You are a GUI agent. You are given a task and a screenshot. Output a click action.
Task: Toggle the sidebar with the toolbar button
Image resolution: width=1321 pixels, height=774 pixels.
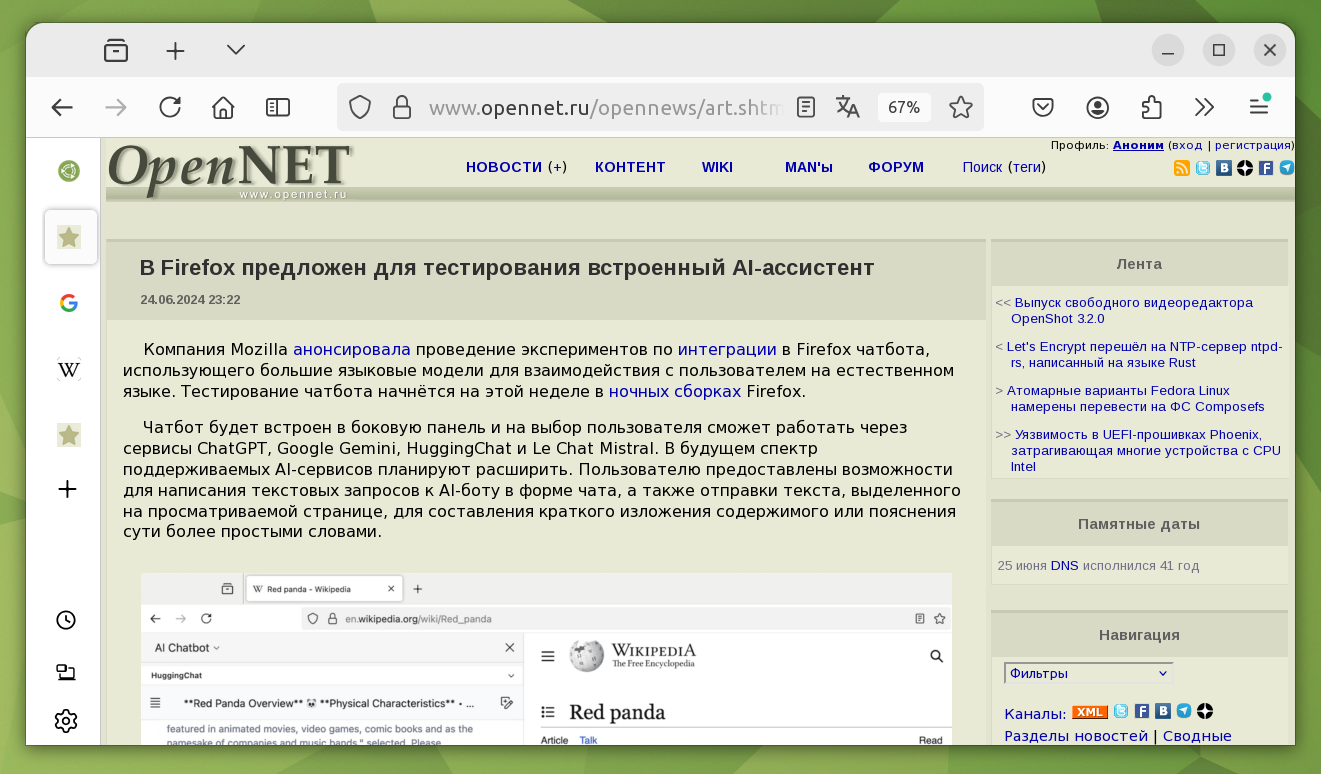(278, 107)
